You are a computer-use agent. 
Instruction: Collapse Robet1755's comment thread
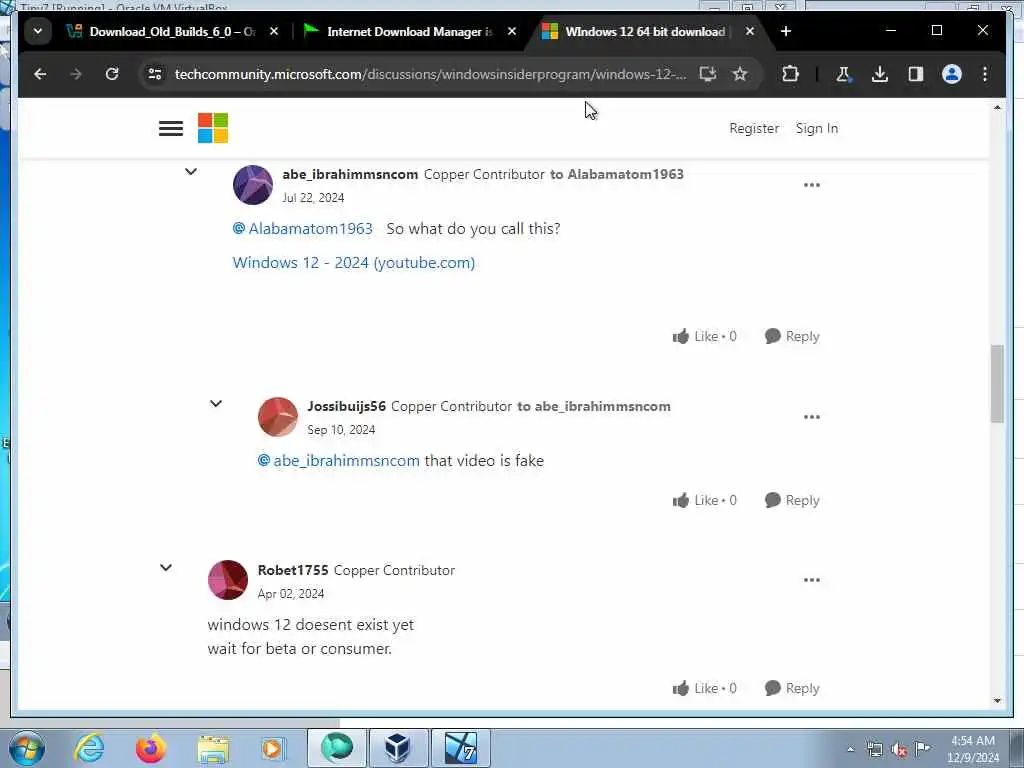(x=166, y=568)
